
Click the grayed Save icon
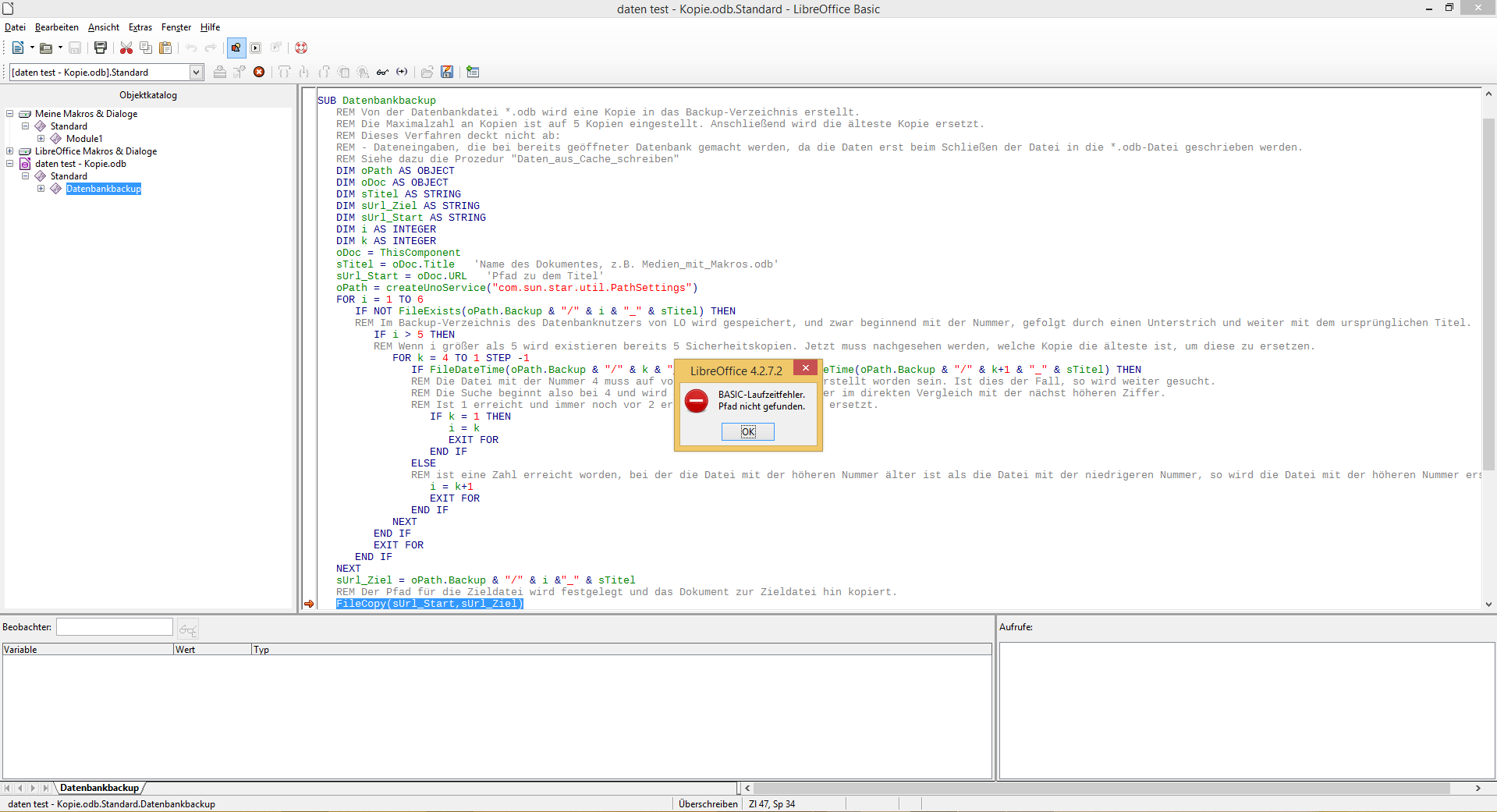[x=75, y=48]
